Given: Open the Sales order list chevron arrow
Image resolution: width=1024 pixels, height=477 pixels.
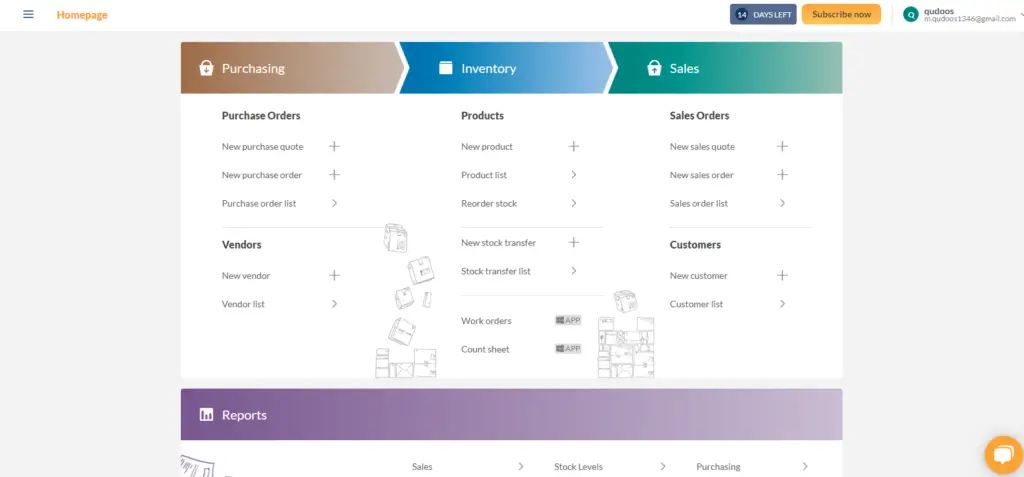Looking at the screenshot, I should 782,203.
